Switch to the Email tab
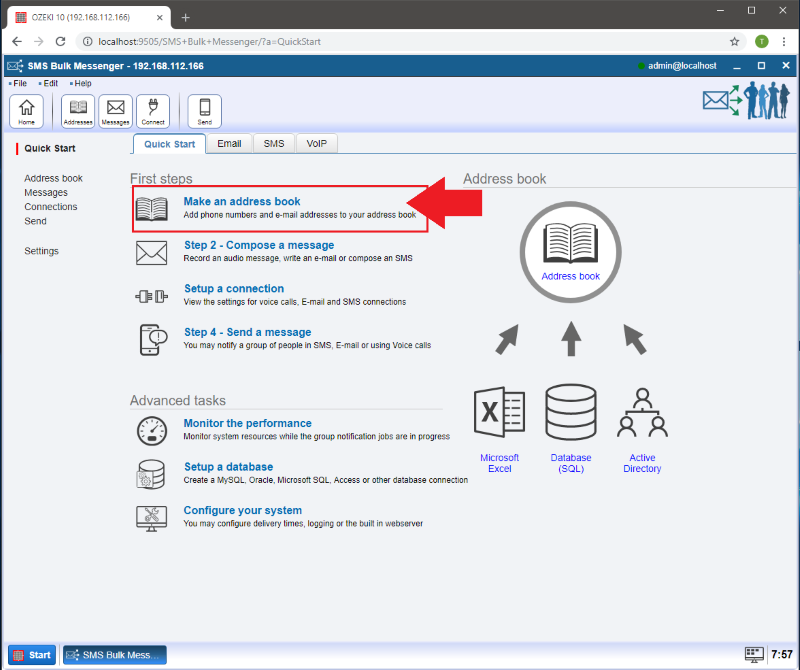Screen dimensions: 800x670 [x=229, y=143]
